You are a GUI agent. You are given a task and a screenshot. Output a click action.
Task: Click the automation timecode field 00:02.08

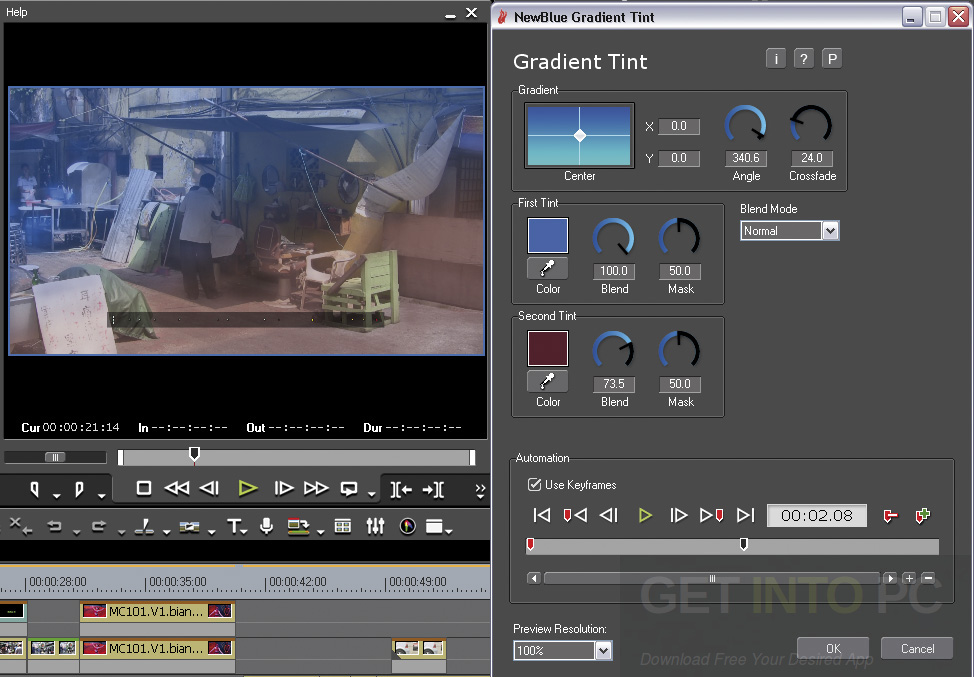pos(817,516)
